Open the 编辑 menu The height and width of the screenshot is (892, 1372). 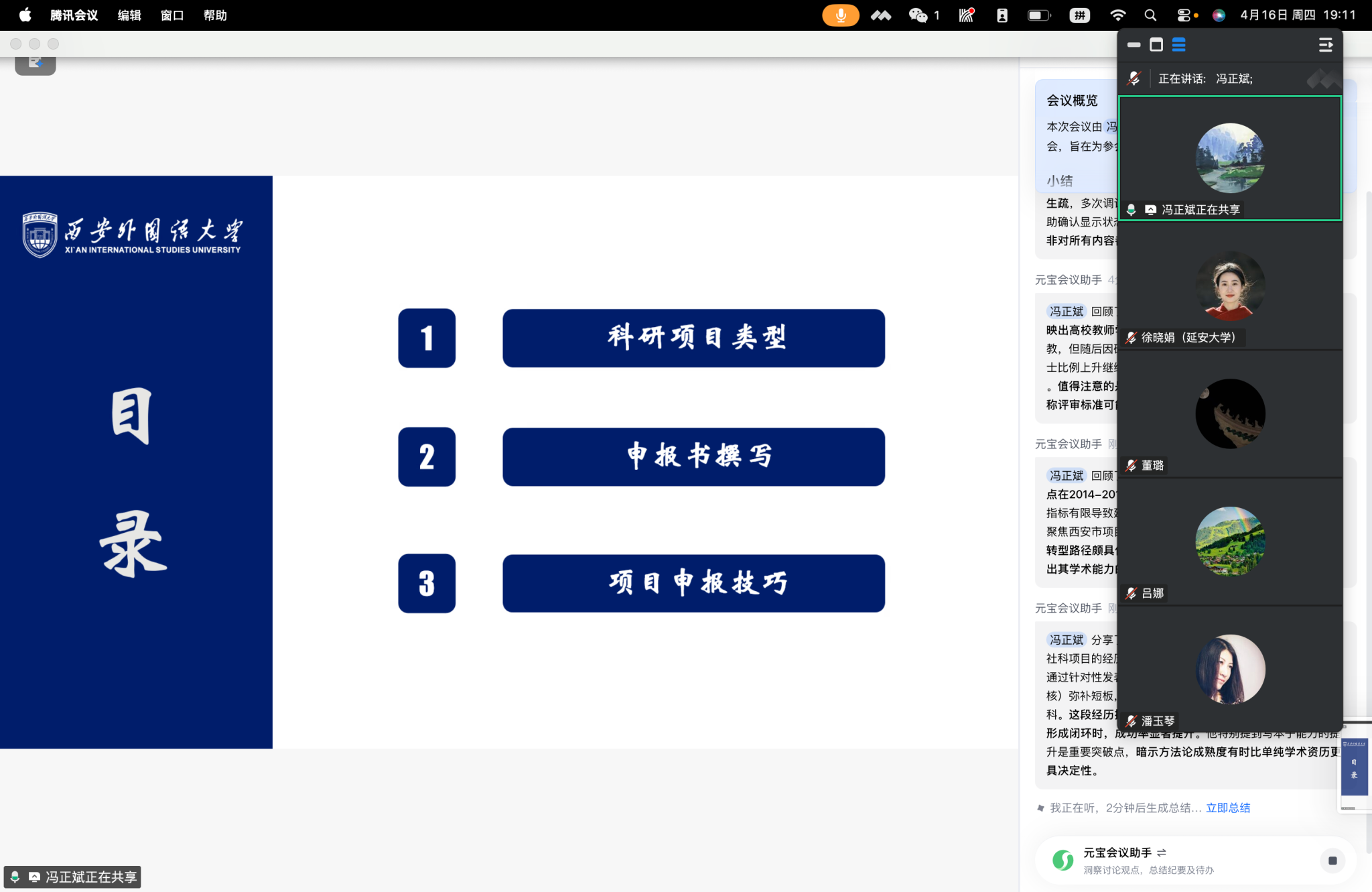[x=129, y=15]
